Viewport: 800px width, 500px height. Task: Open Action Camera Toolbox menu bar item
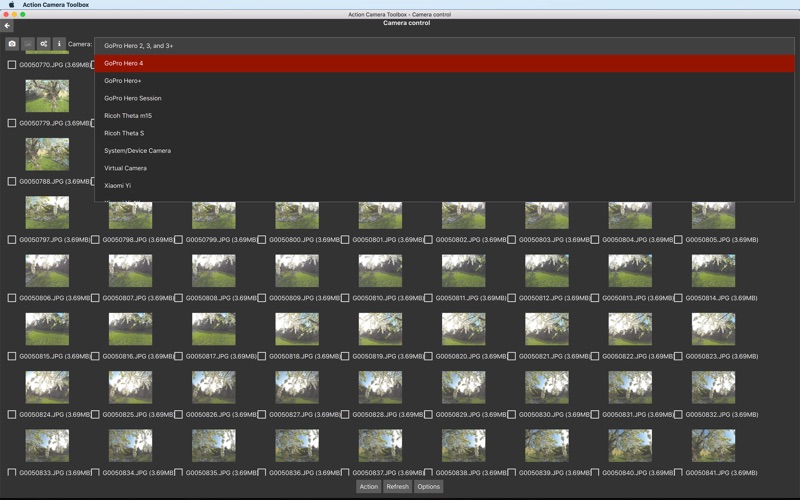pyautogui.click(x=55, y=4)
